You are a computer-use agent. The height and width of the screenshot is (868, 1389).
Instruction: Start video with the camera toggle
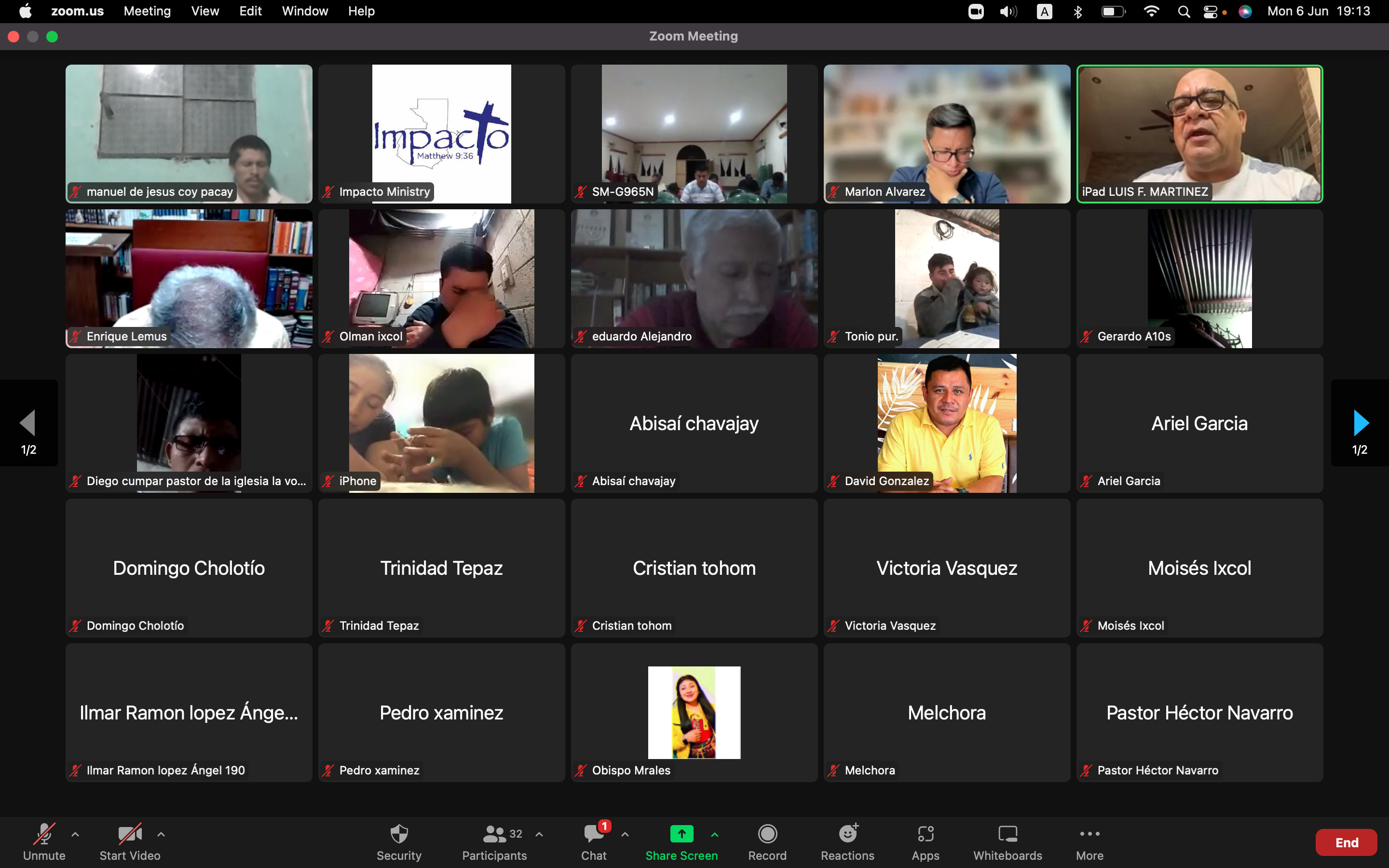(x=130, y=834)
